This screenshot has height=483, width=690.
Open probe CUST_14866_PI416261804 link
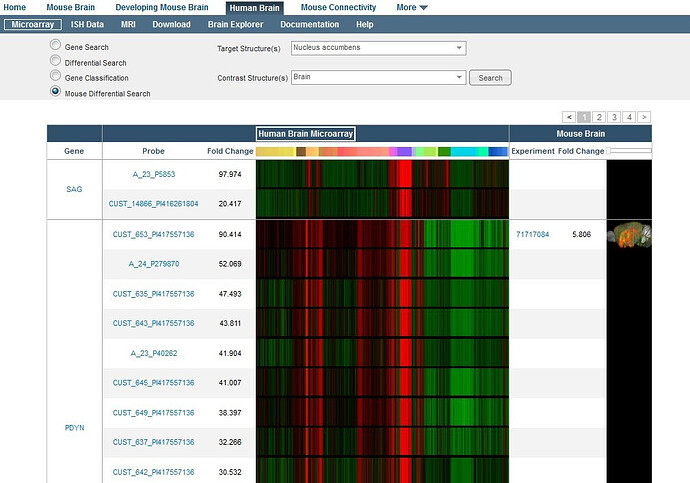[x=154, y=204]
